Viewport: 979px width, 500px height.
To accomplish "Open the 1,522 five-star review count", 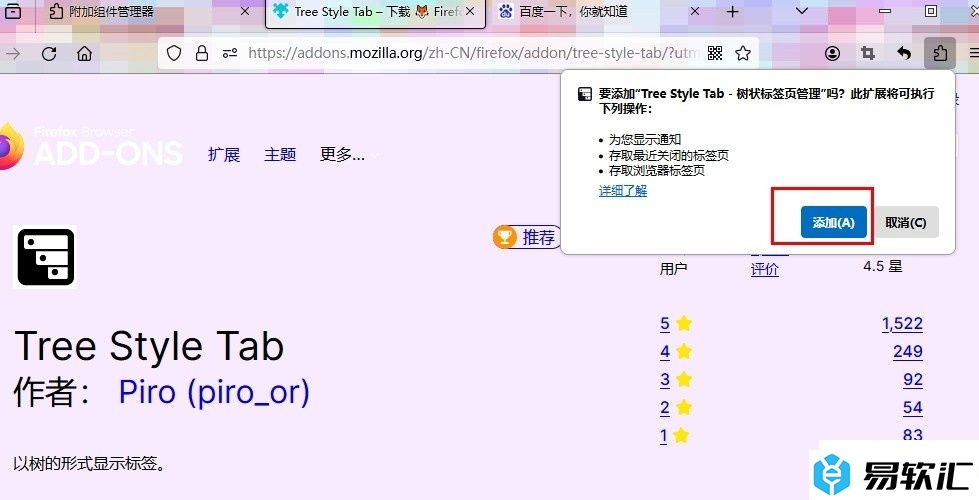I will click(x=902, y=323).
